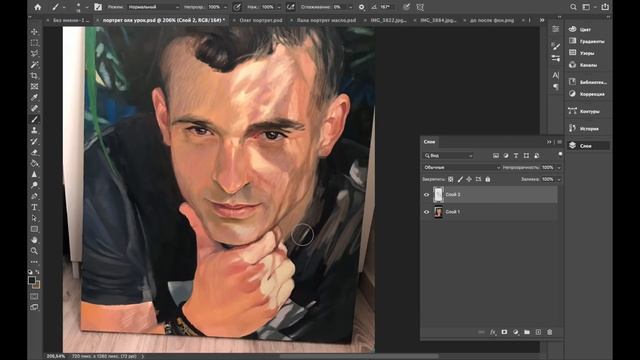640x360 pixels.
Task: Toggle pressure for opacity icon
Action: (237, 7)
